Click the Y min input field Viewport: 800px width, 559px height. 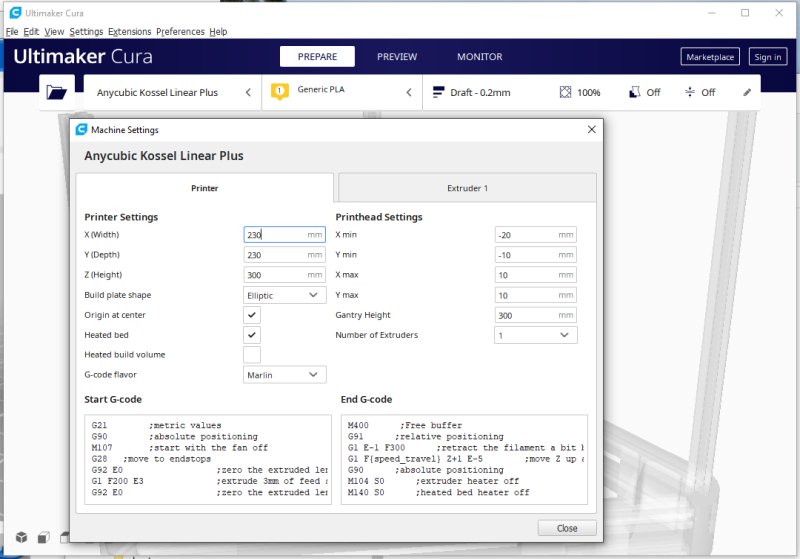click(536, 255)
